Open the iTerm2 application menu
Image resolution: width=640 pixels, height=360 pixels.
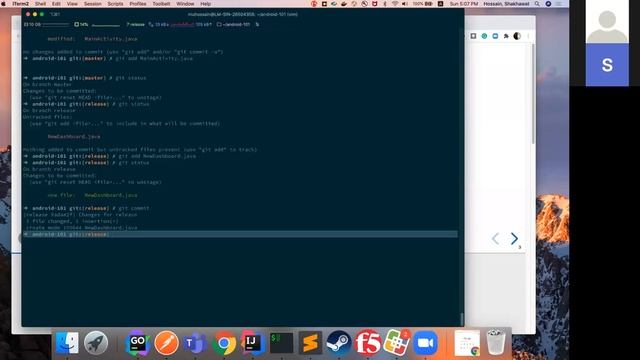(x=20, y=4)
